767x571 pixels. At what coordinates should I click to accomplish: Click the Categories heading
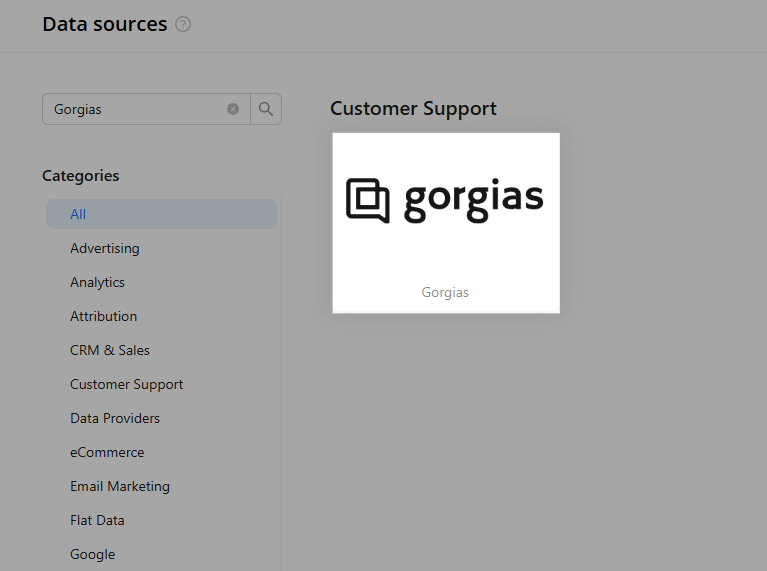pos(81,176)
